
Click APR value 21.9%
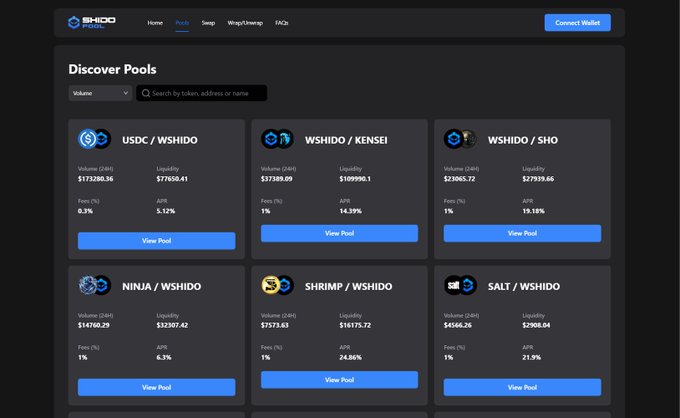(532, 358)
